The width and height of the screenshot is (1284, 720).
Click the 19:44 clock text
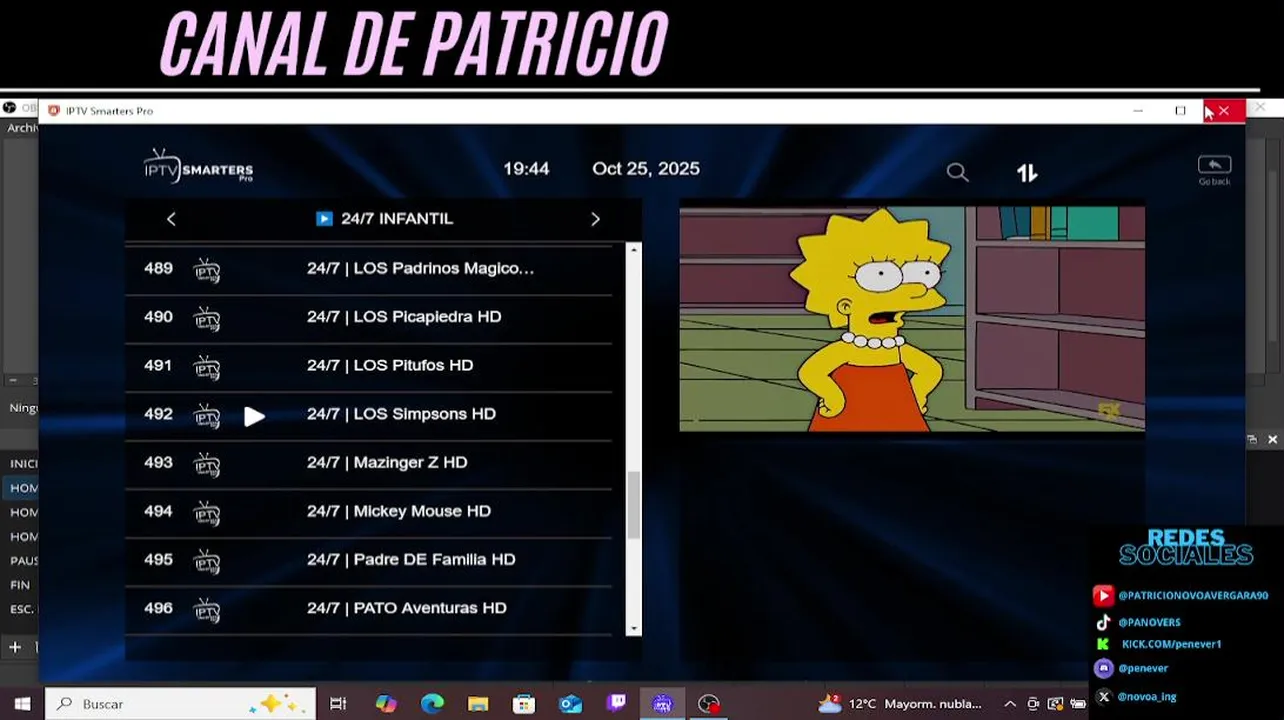point(526,169)
